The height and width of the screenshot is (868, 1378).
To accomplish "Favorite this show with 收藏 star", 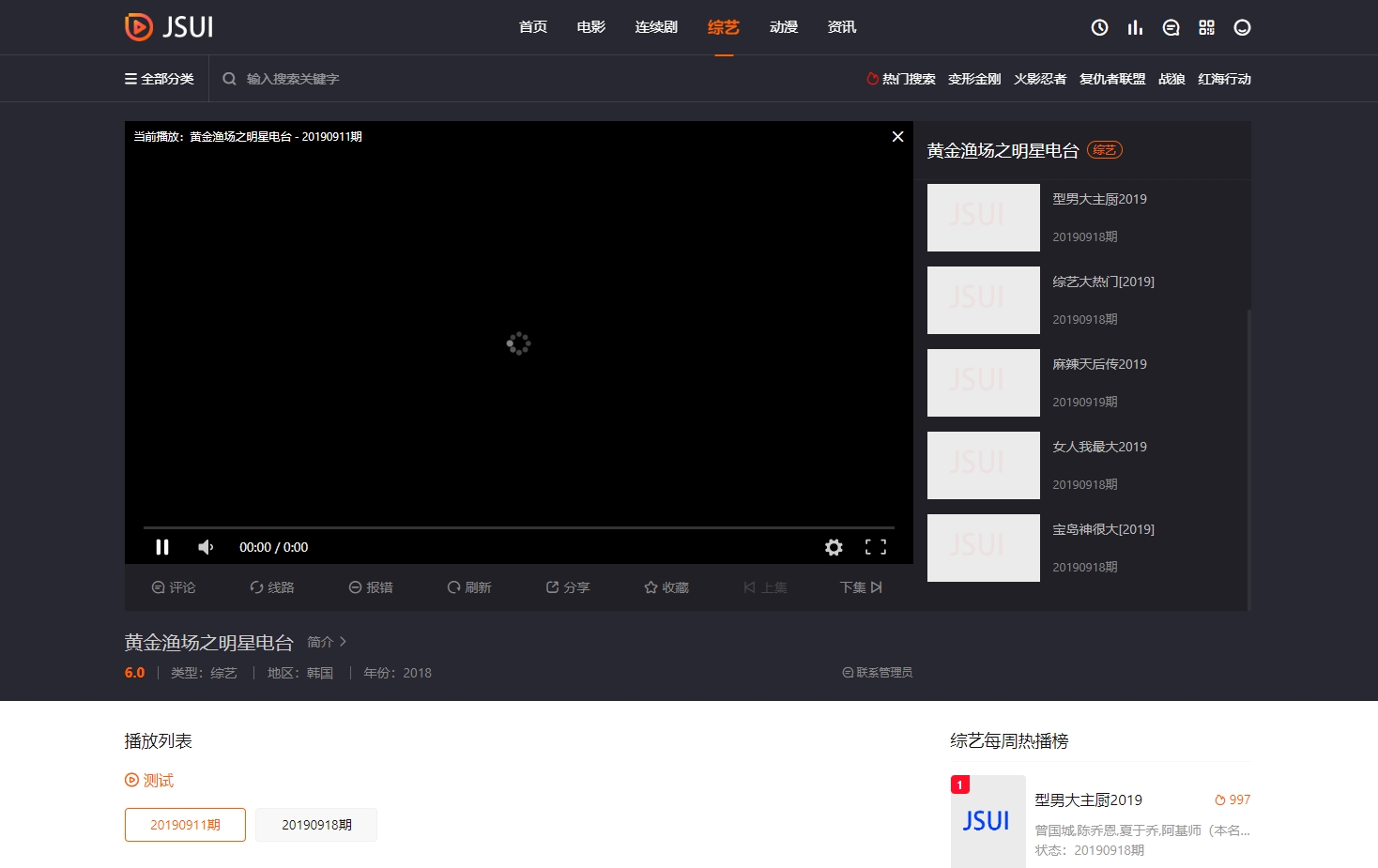I will coord(666,586).
